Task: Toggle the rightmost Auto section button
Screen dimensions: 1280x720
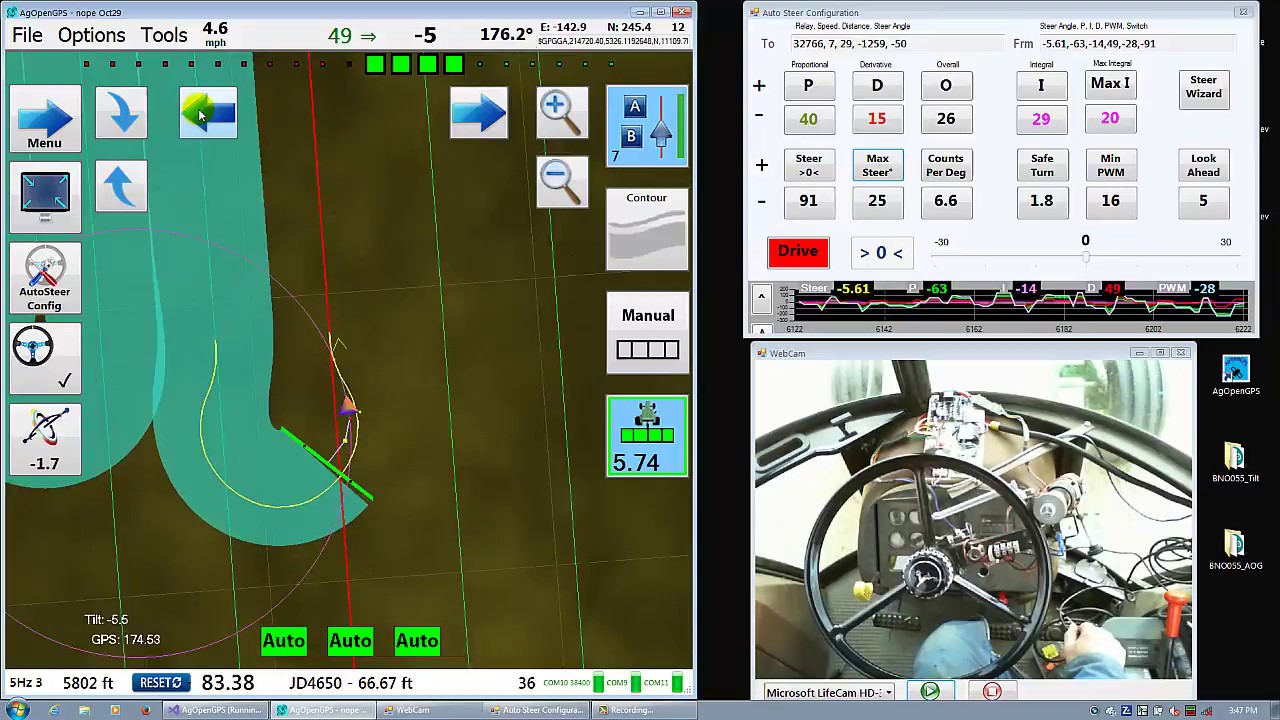Action: click(x=417, y=641)
